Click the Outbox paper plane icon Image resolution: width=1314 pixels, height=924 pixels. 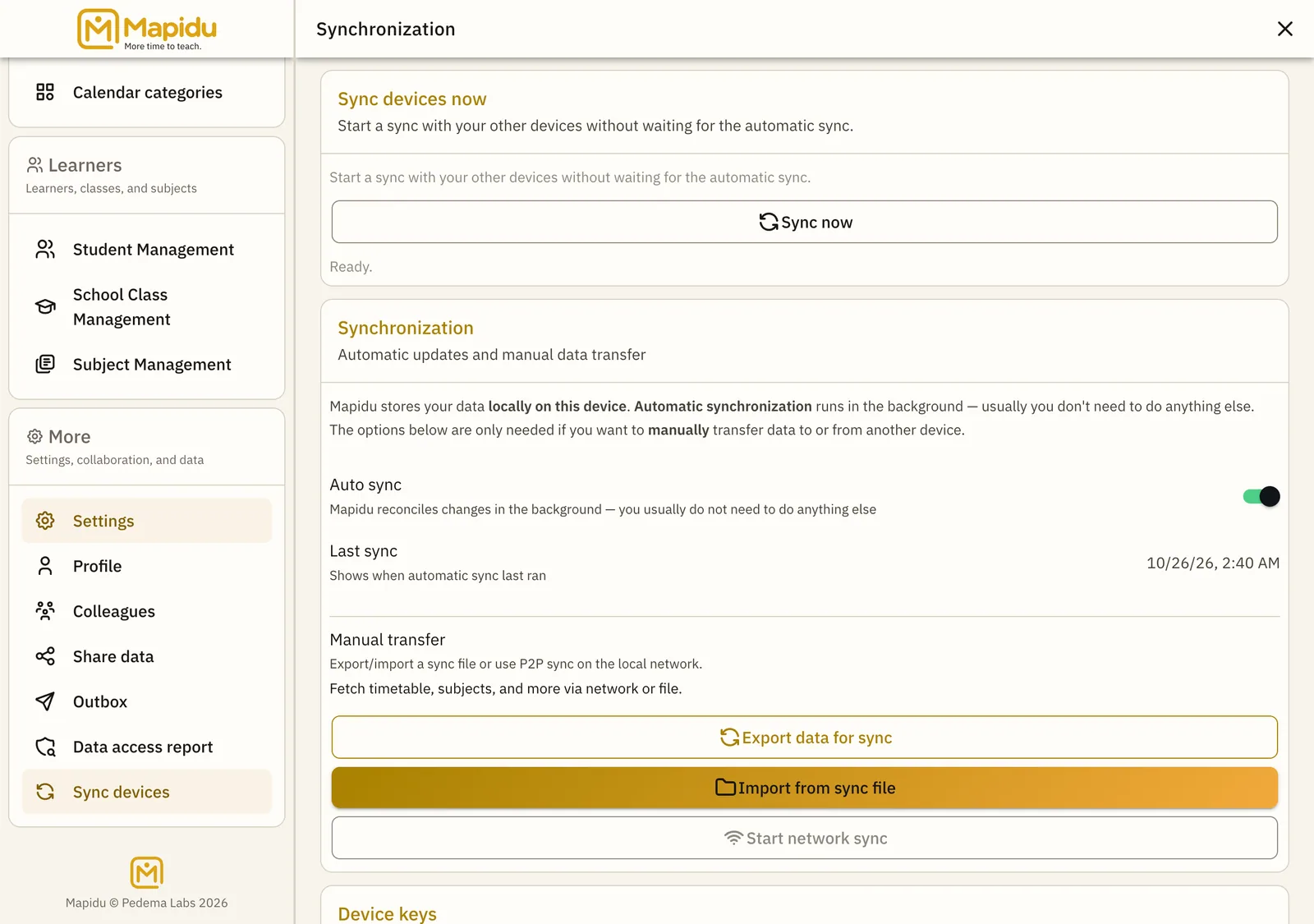(x=45, y=701)
